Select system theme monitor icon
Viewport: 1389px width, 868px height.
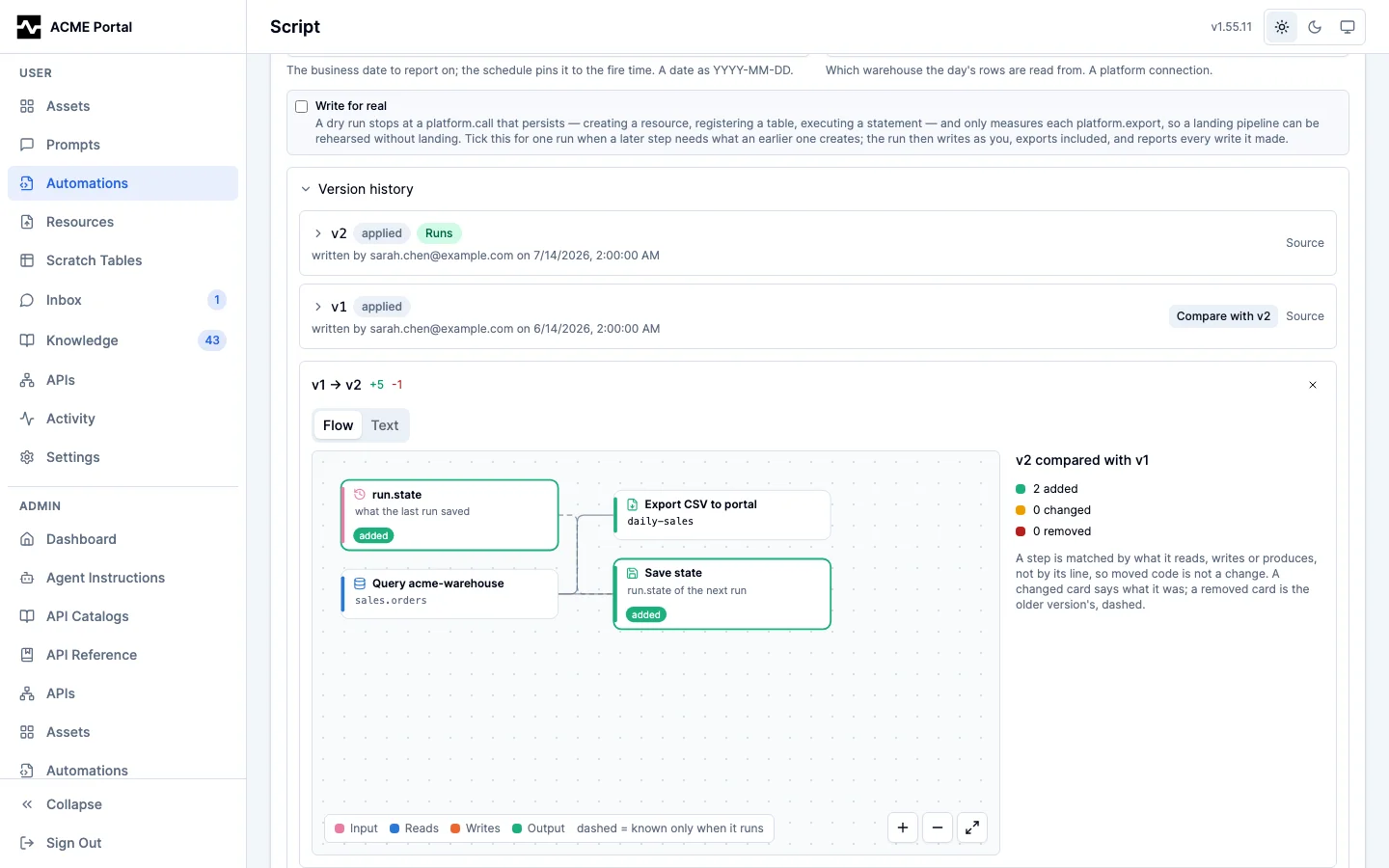(1348, 27)
